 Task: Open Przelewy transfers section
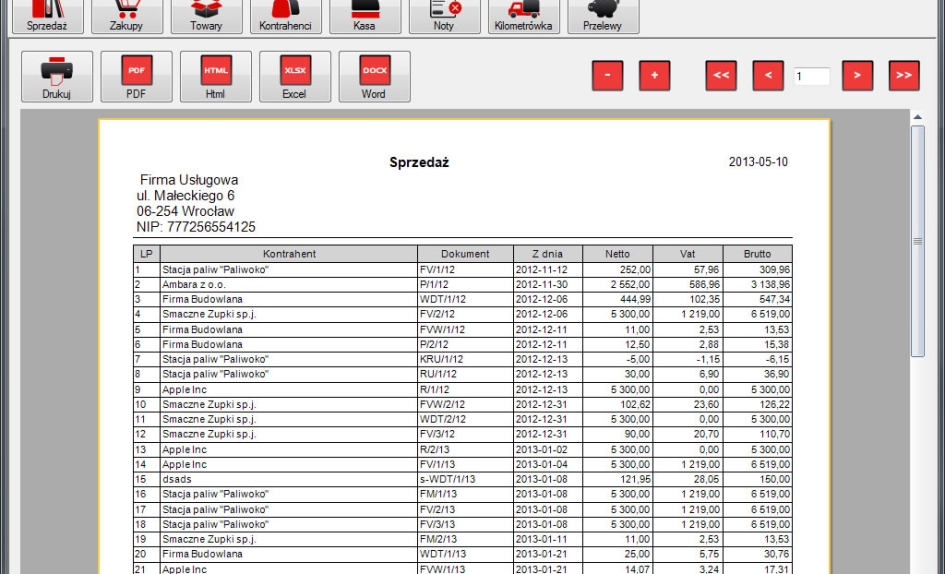click(x=603, y=15)
